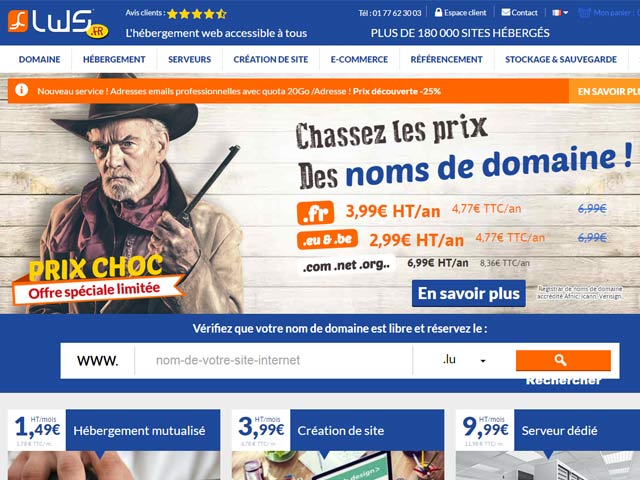Open the Hébergement mutualisé offer card
The image size is (640, 480).
[114, 444]
